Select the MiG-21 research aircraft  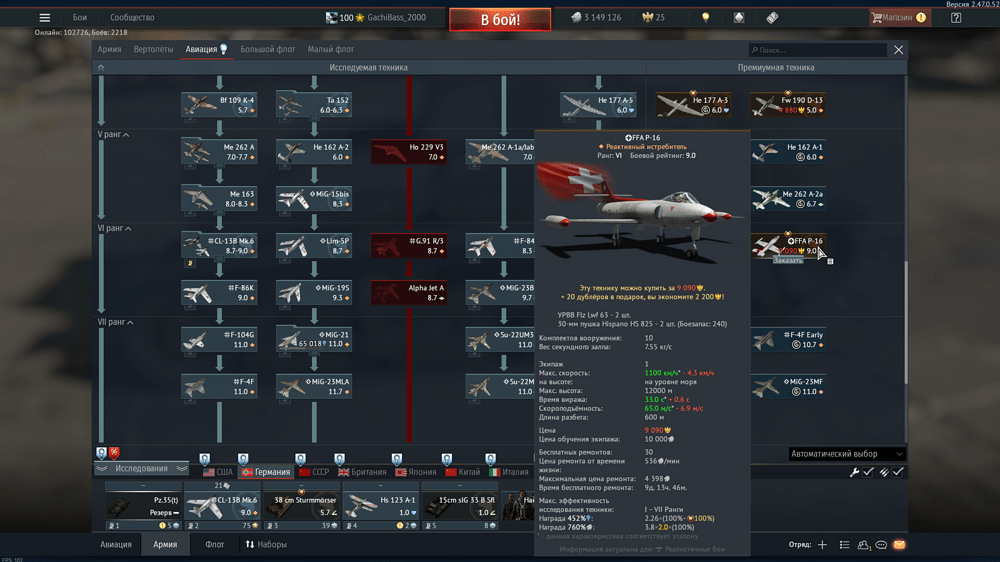click(314, 339)
